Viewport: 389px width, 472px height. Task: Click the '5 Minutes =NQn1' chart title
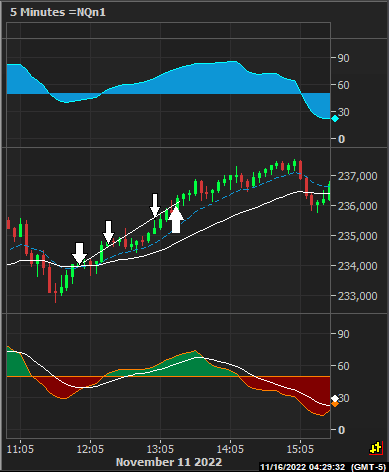pos(58,12)
